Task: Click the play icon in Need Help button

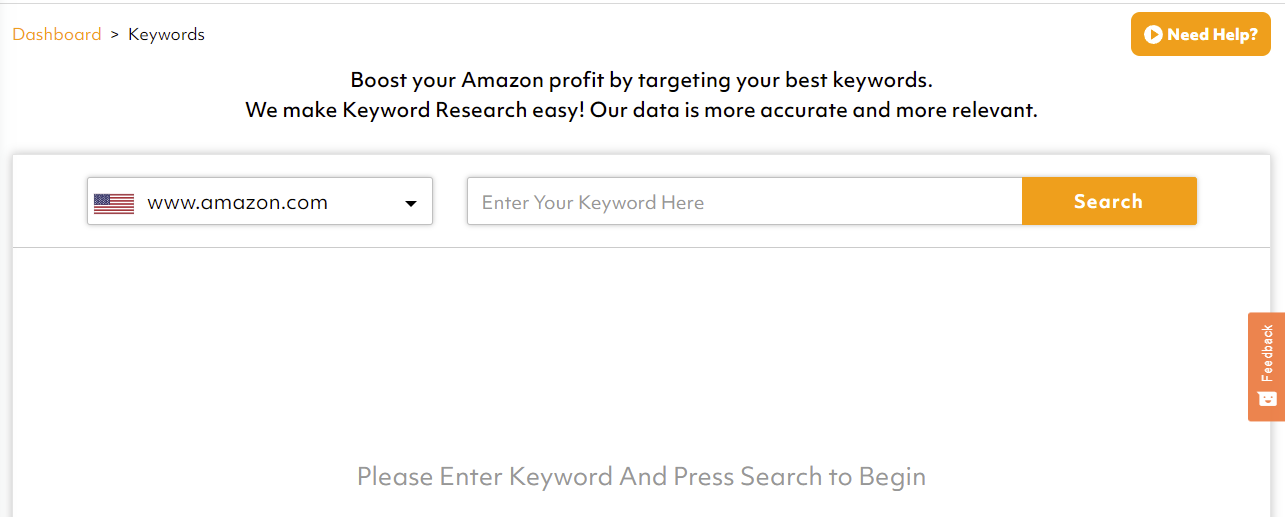Action: [x=1153, y=35]
